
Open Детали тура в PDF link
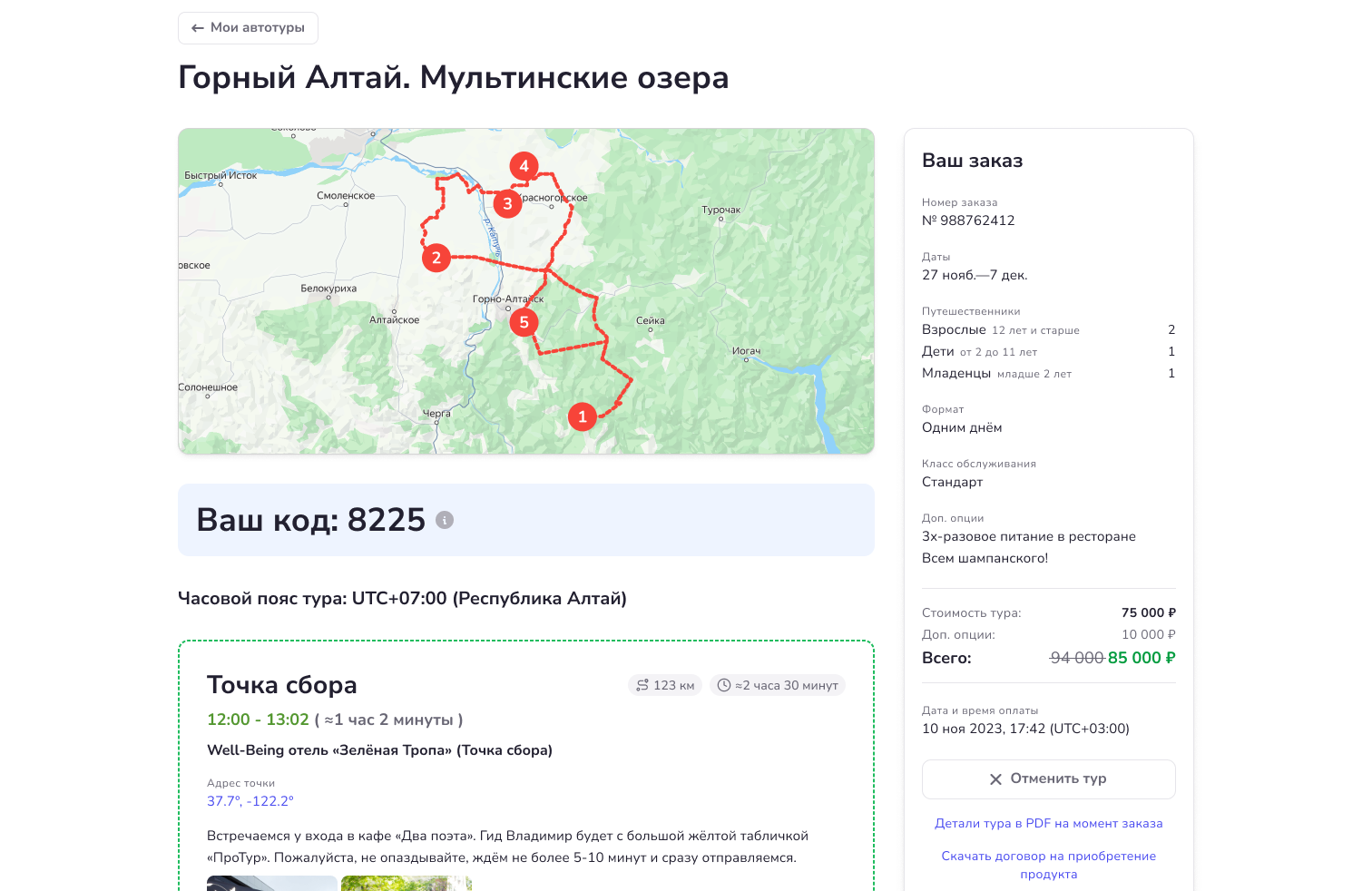(1049, 824)
